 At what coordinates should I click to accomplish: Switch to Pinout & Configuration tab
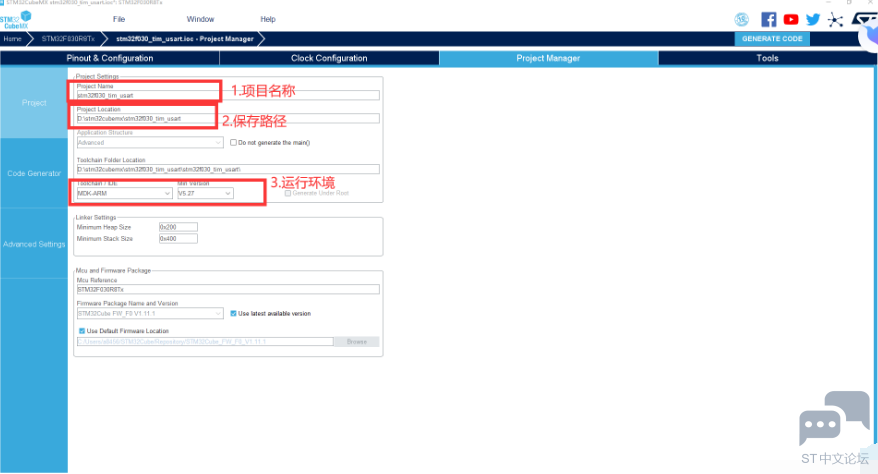110,58
